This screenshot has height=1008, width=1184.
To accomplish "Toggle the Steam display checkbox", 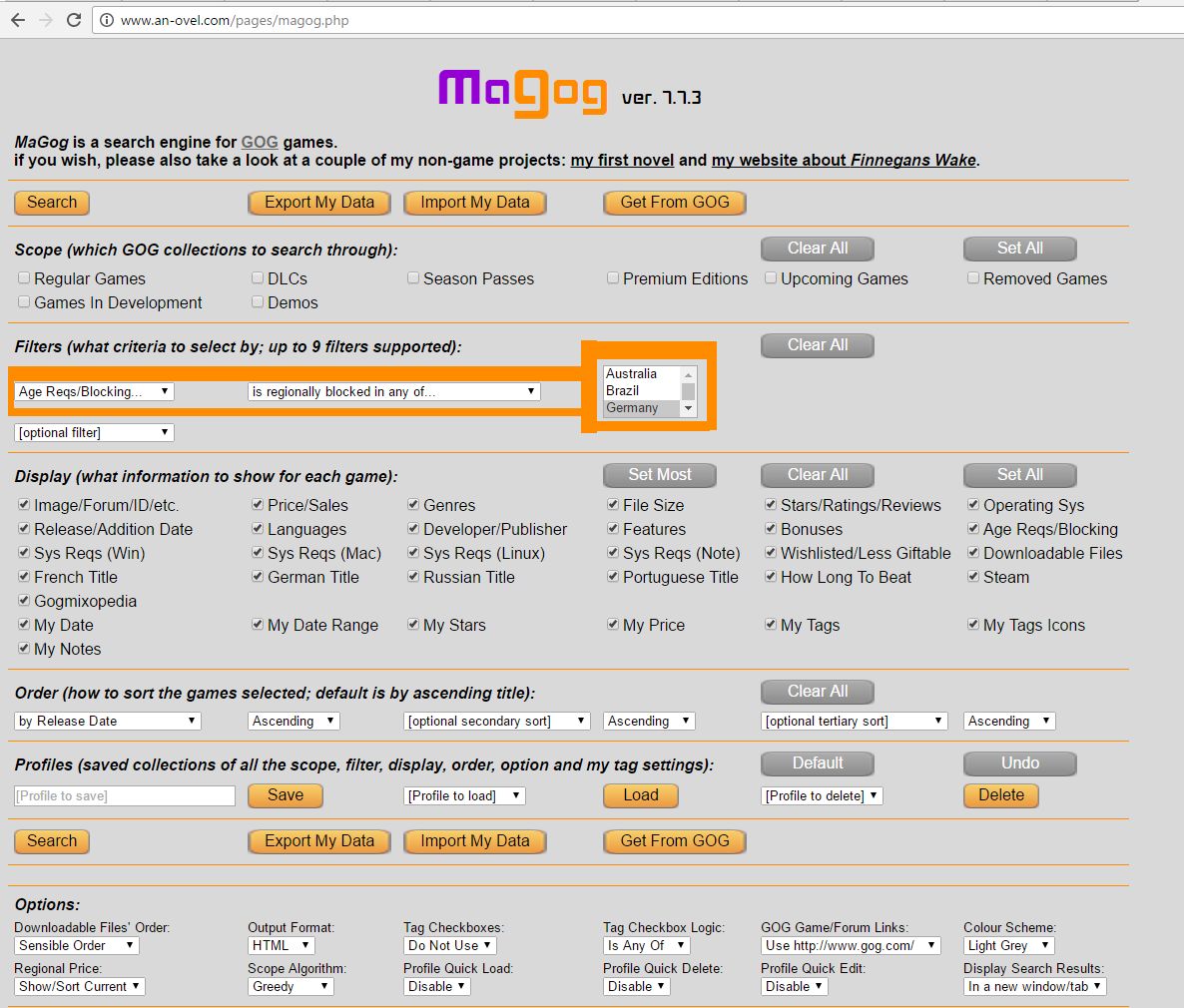I will (x=973, y=576).
